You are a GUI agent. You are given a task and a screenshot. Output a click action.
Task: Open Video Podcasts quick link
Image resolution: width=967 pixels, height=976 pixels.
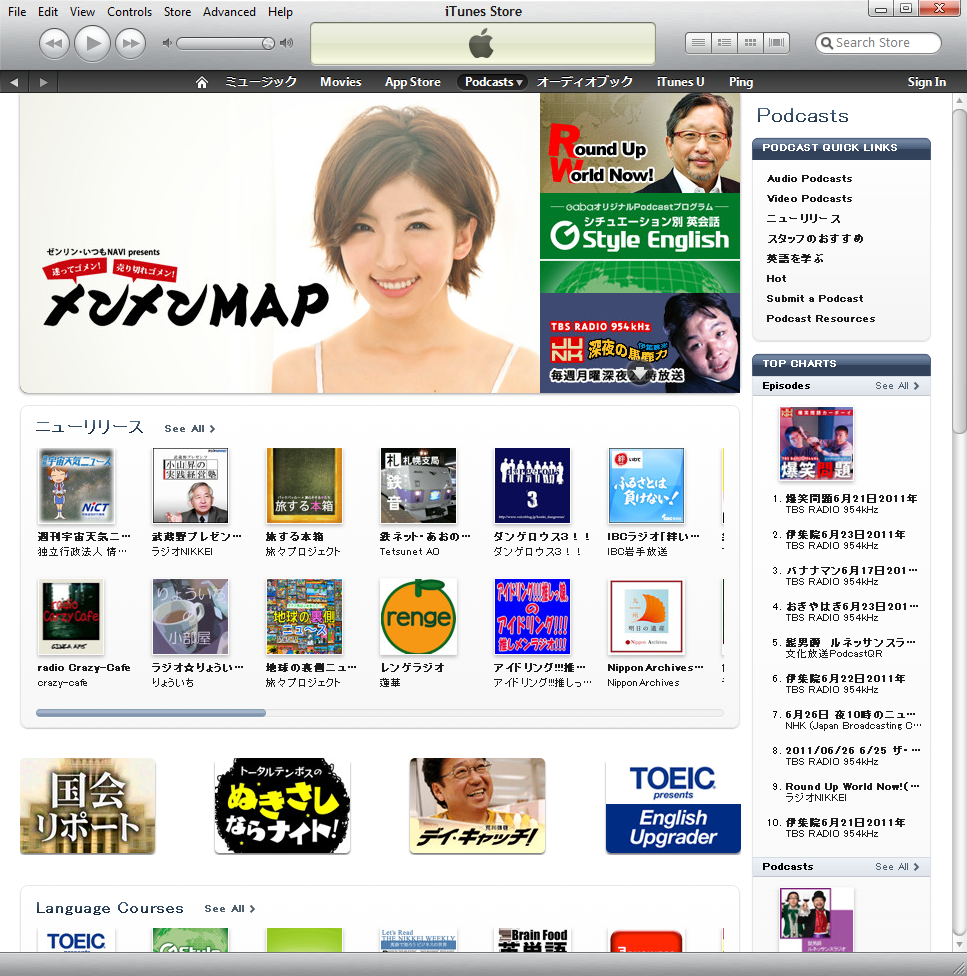coord(809,198)
